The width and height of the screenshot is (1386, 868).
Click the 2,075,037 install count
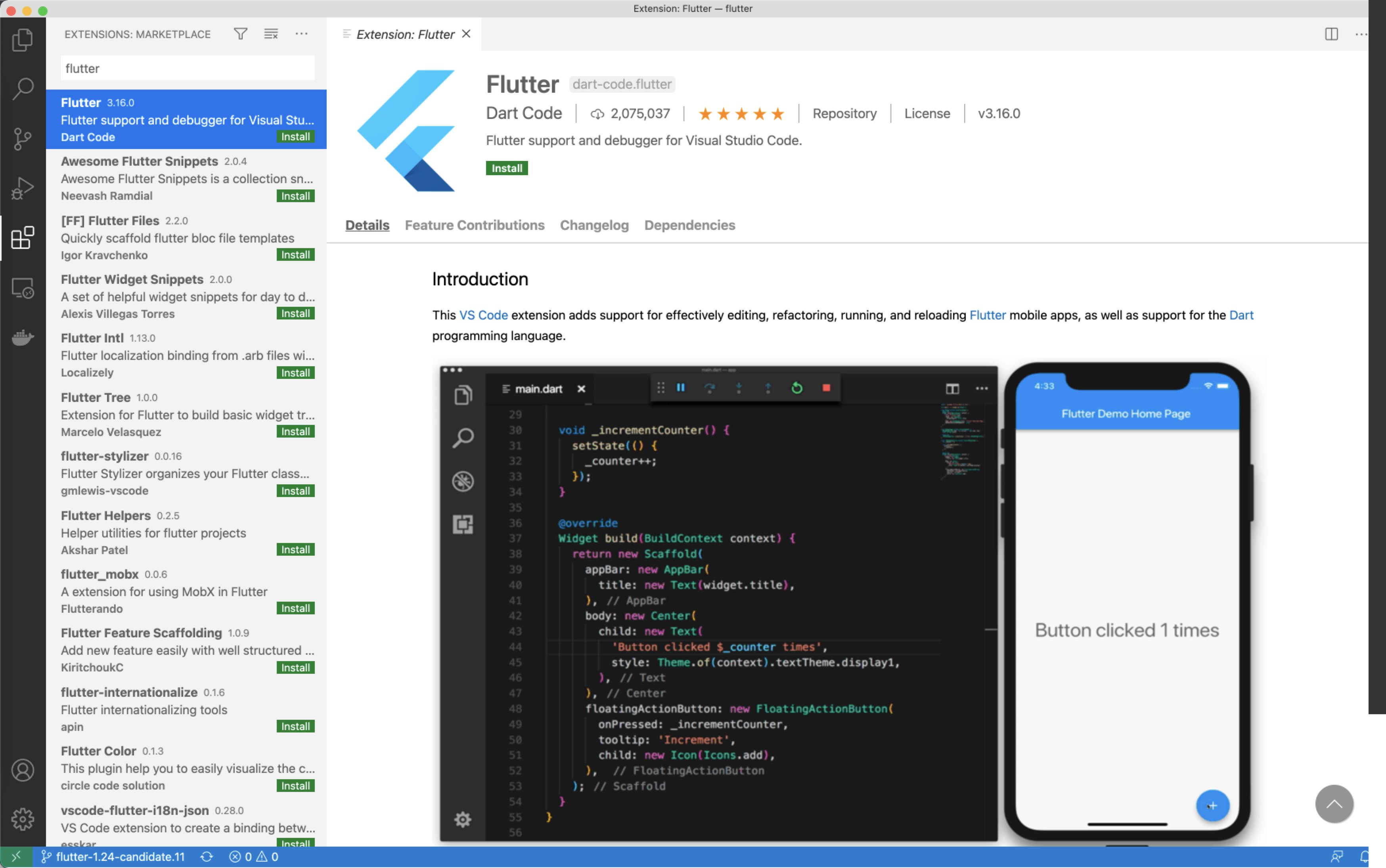coord(630,114)
